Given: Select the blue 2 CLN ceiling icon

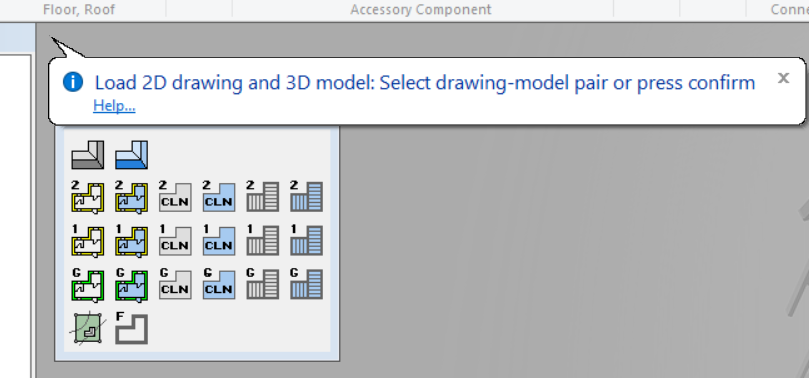Looking at the screenshot, I should 219,196.
